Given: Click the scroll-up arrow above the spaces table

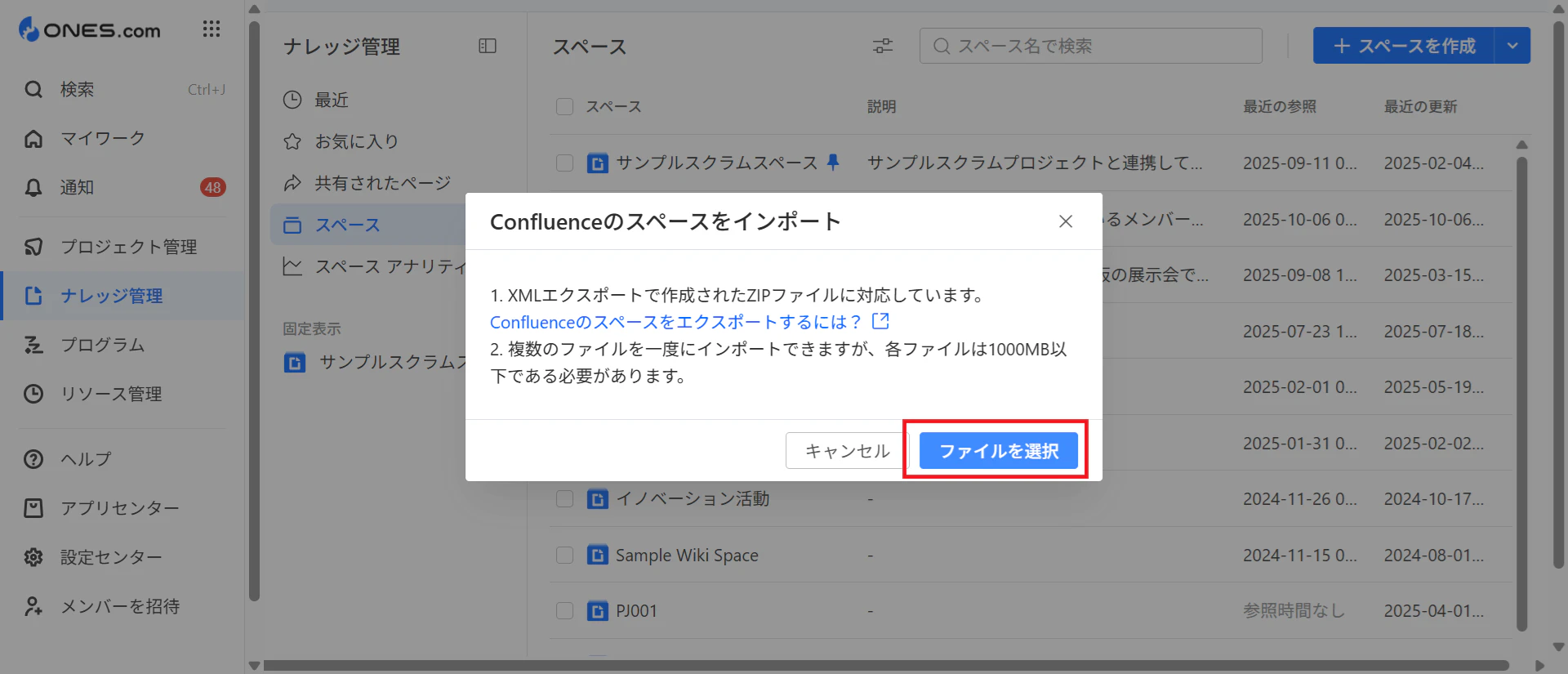Looking at the screenshot, I should click(1521, 145).
